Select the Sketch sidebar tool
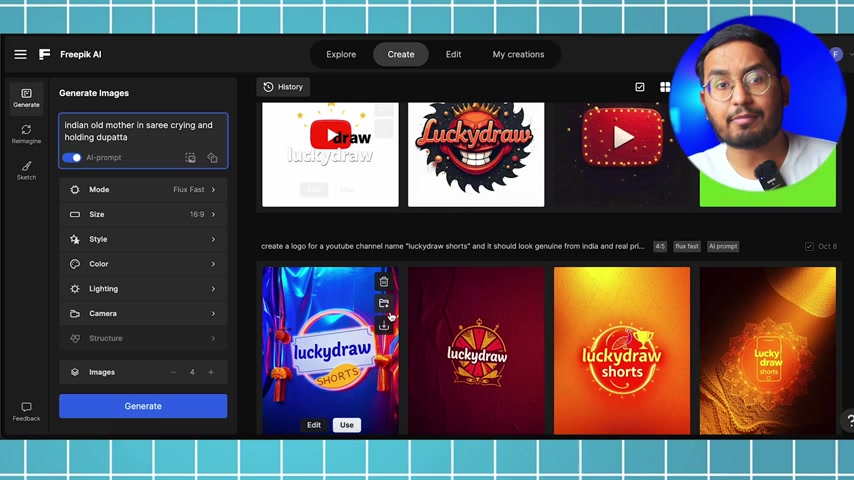The image size is (854, 480). coord(26,171)
